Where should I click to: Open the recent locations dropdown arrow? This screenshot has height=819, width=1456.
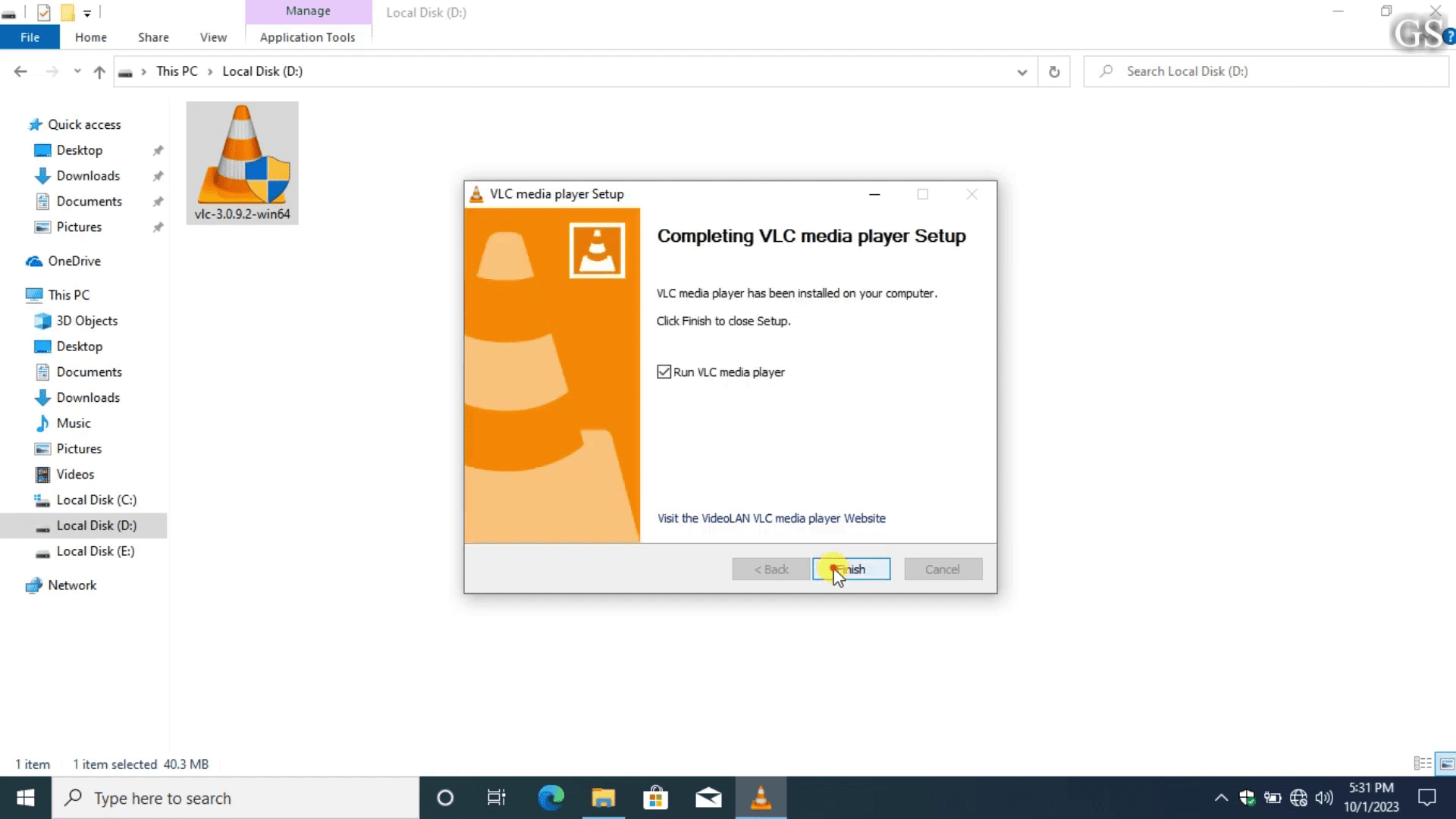(x=77, y=71)
